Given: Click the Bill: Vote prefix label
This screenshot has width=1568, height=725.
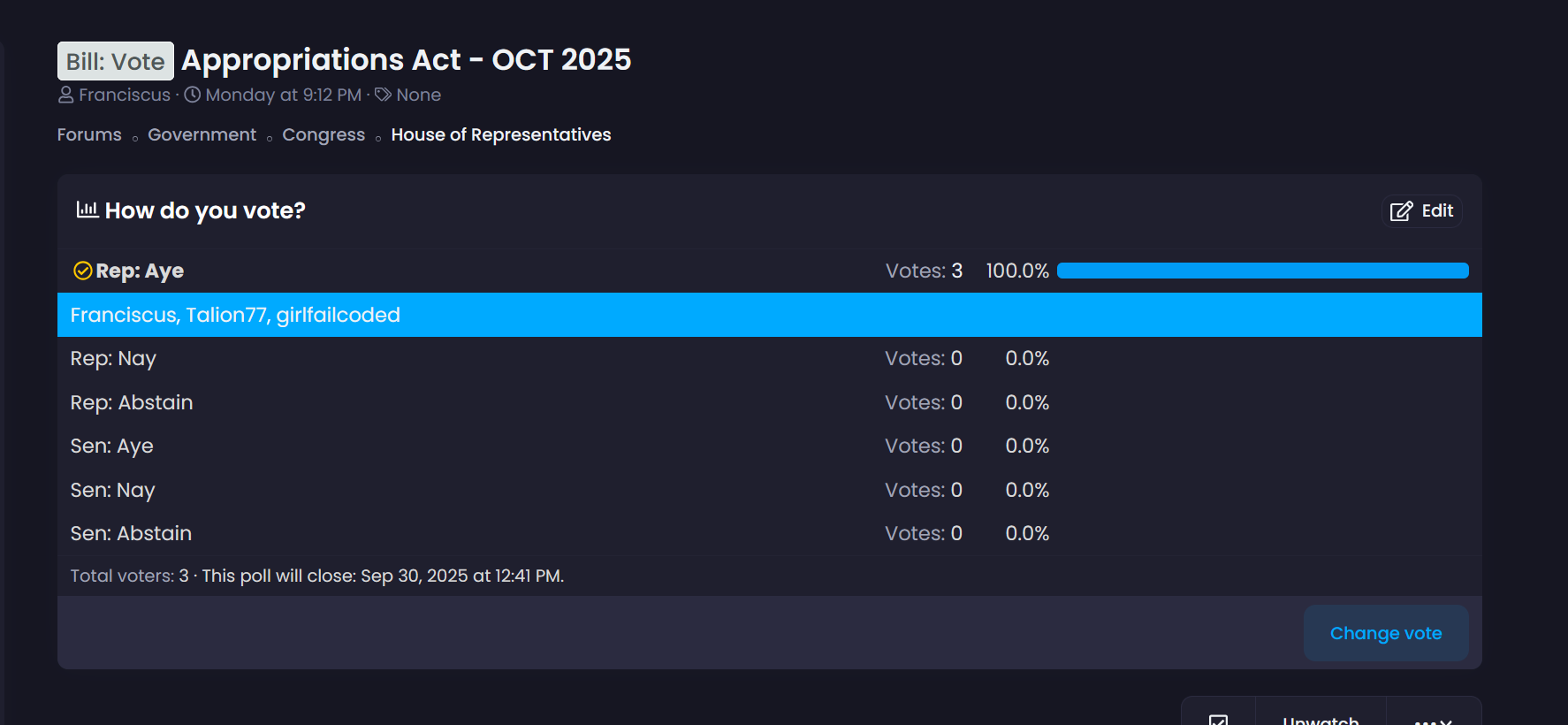Looking at the screenshot, I should [x=116, y=61].
